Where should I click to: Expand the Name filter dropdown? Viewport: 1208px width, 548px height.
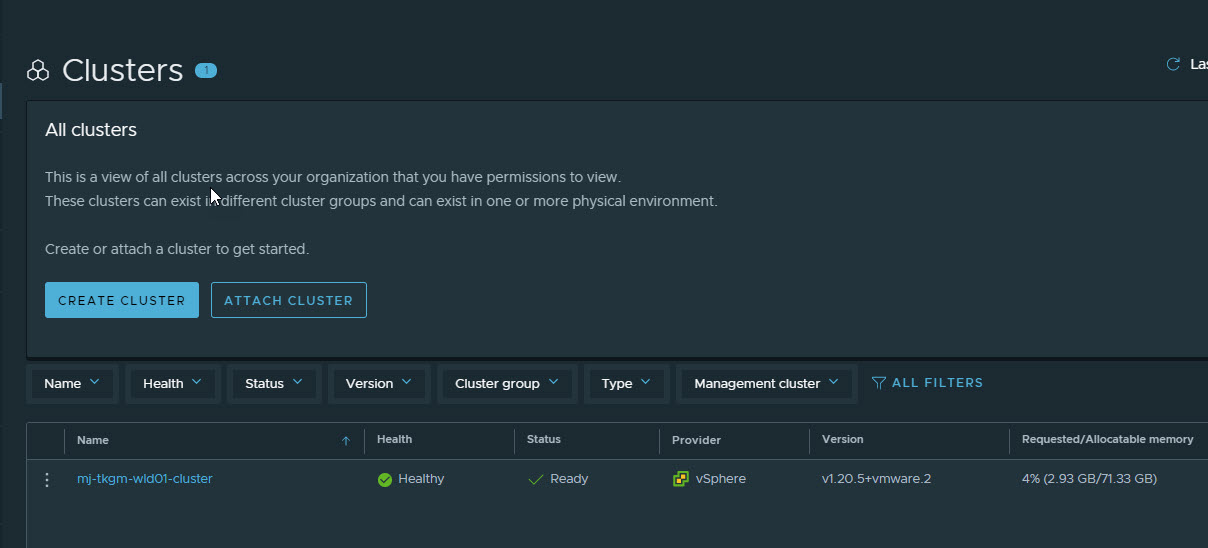(72, 384)
